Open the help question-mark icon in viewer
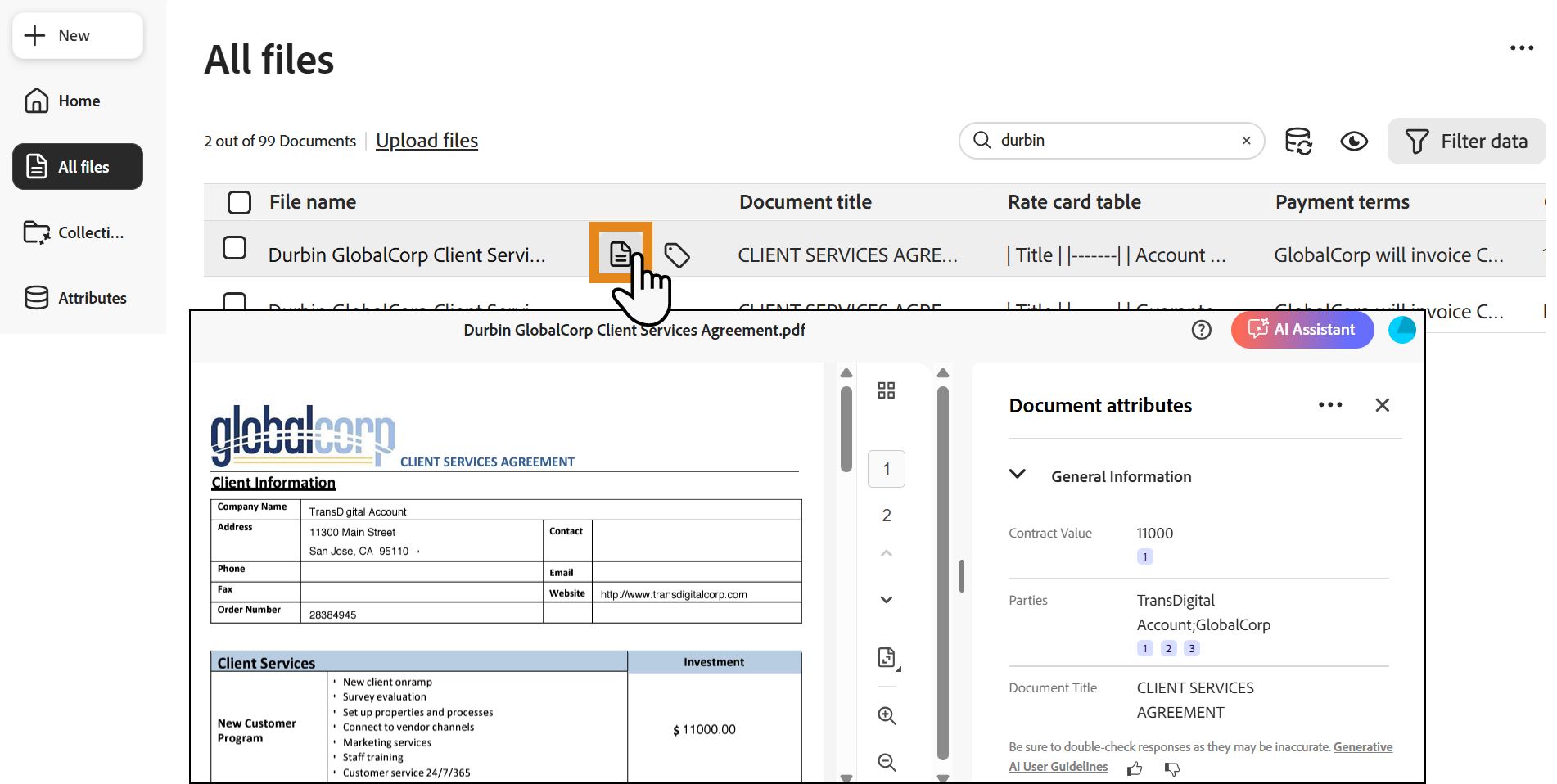The height and width of the screenshot is (784, 1557). (1201, 330)
